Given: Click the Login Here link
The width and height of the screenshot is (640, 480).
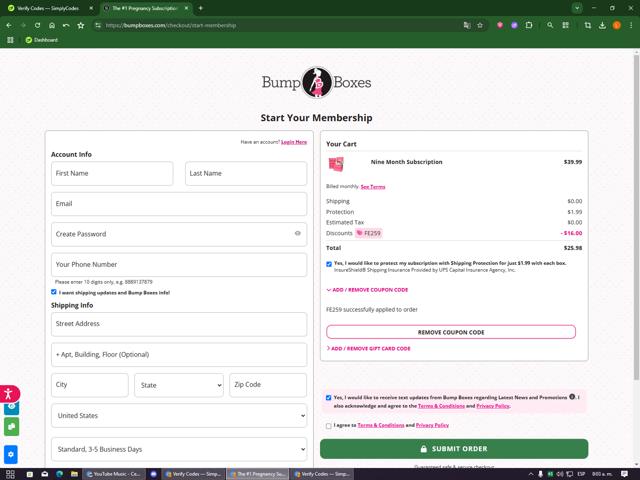Looking at the screenshot, I should click(294, 142).
